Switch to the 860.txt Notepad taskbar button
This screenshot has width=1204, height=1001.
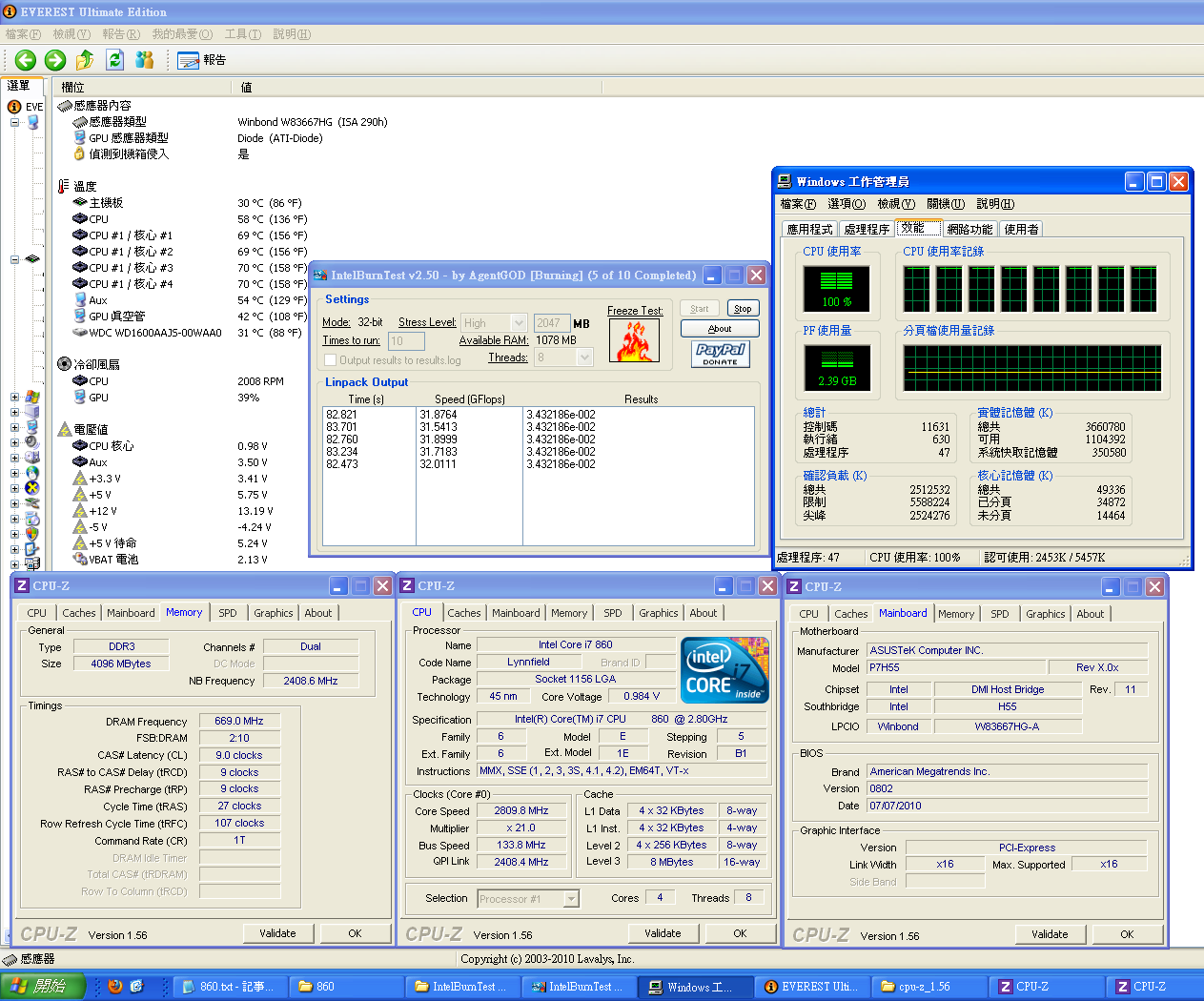229,987
